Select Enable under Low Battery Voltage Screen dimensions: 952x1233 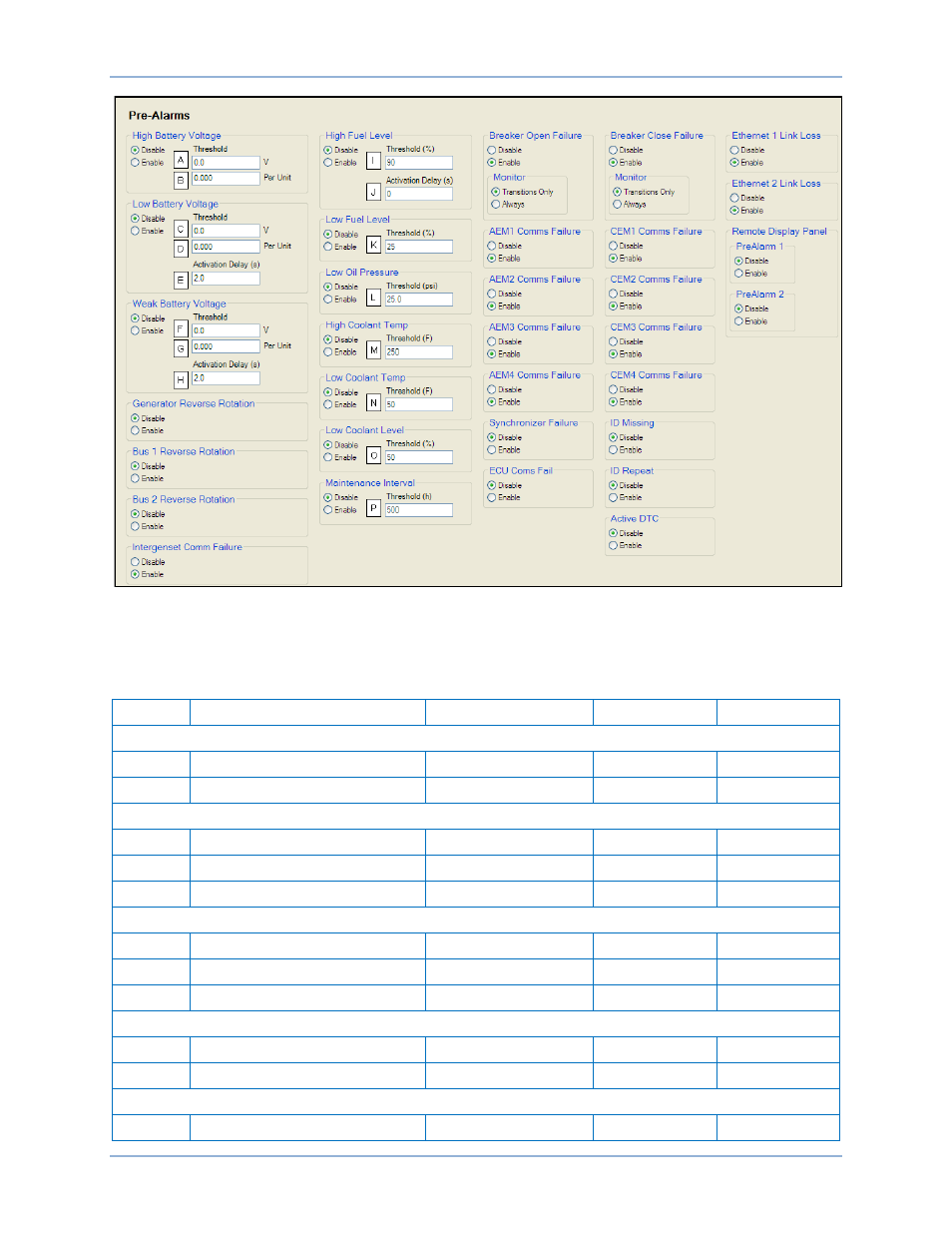135,231
